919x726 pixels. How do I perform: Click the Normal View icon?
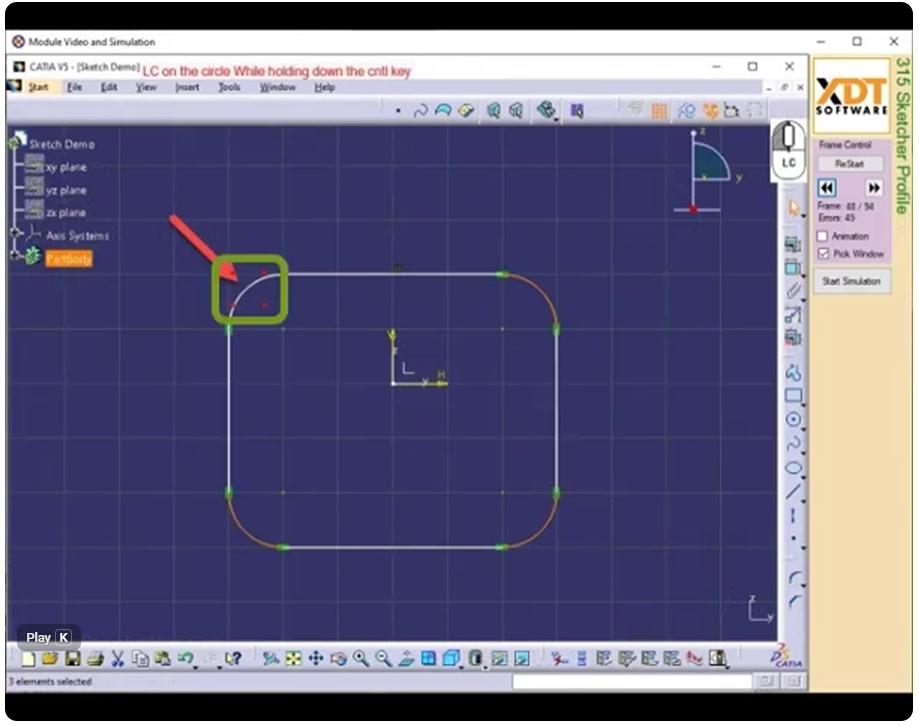(406, 659)
